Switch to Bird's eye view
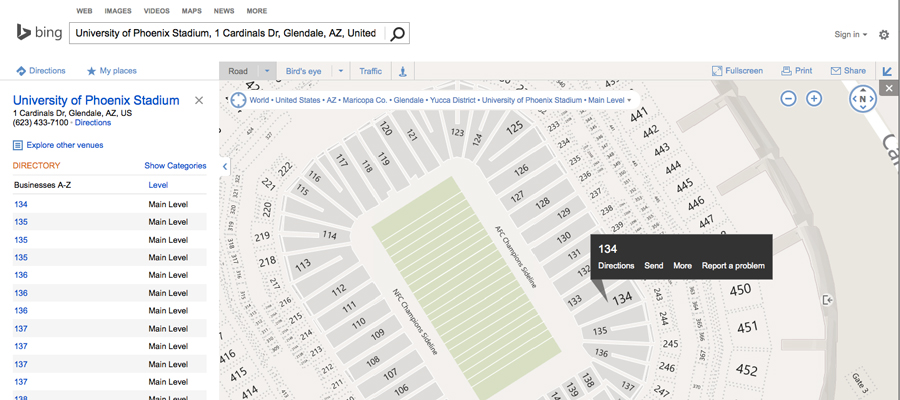 tap(304, 71)
